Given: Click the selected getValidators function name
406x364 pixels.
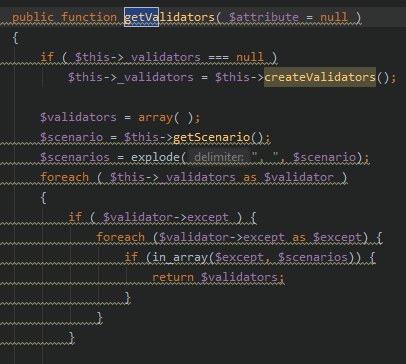Looking at the screenshot, I should tap(169, 17).
